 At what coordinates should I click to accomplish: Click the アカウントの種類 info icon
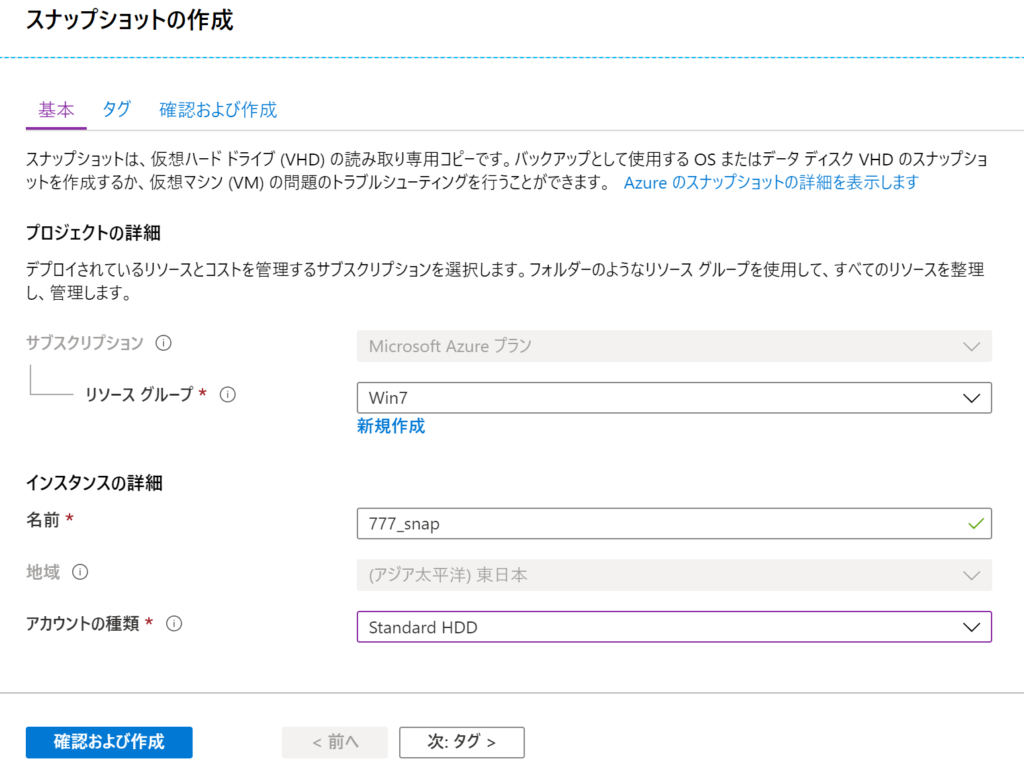(174, 623)
